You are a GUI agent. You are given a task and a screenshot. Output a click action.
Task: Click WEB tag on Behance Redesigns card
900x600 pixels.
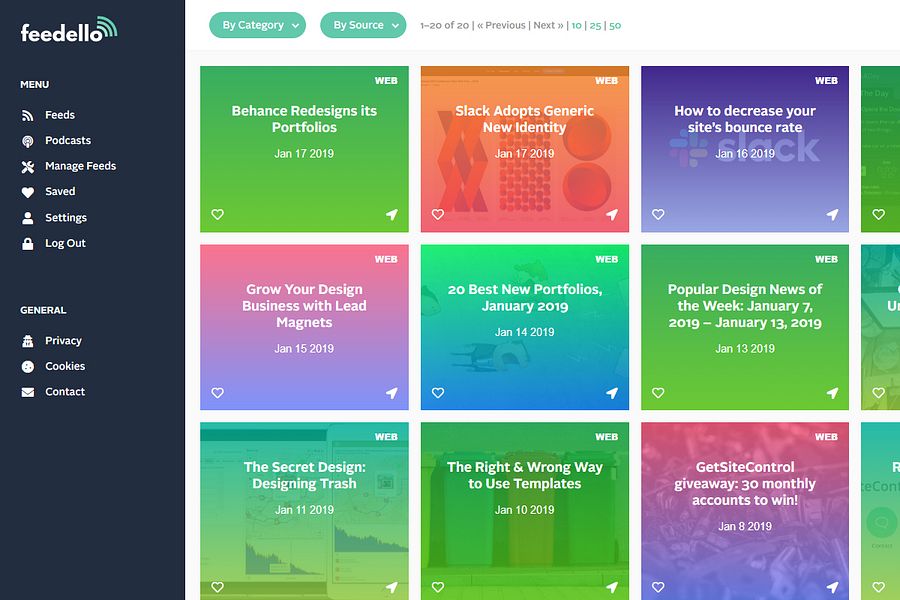coord(386,81)
